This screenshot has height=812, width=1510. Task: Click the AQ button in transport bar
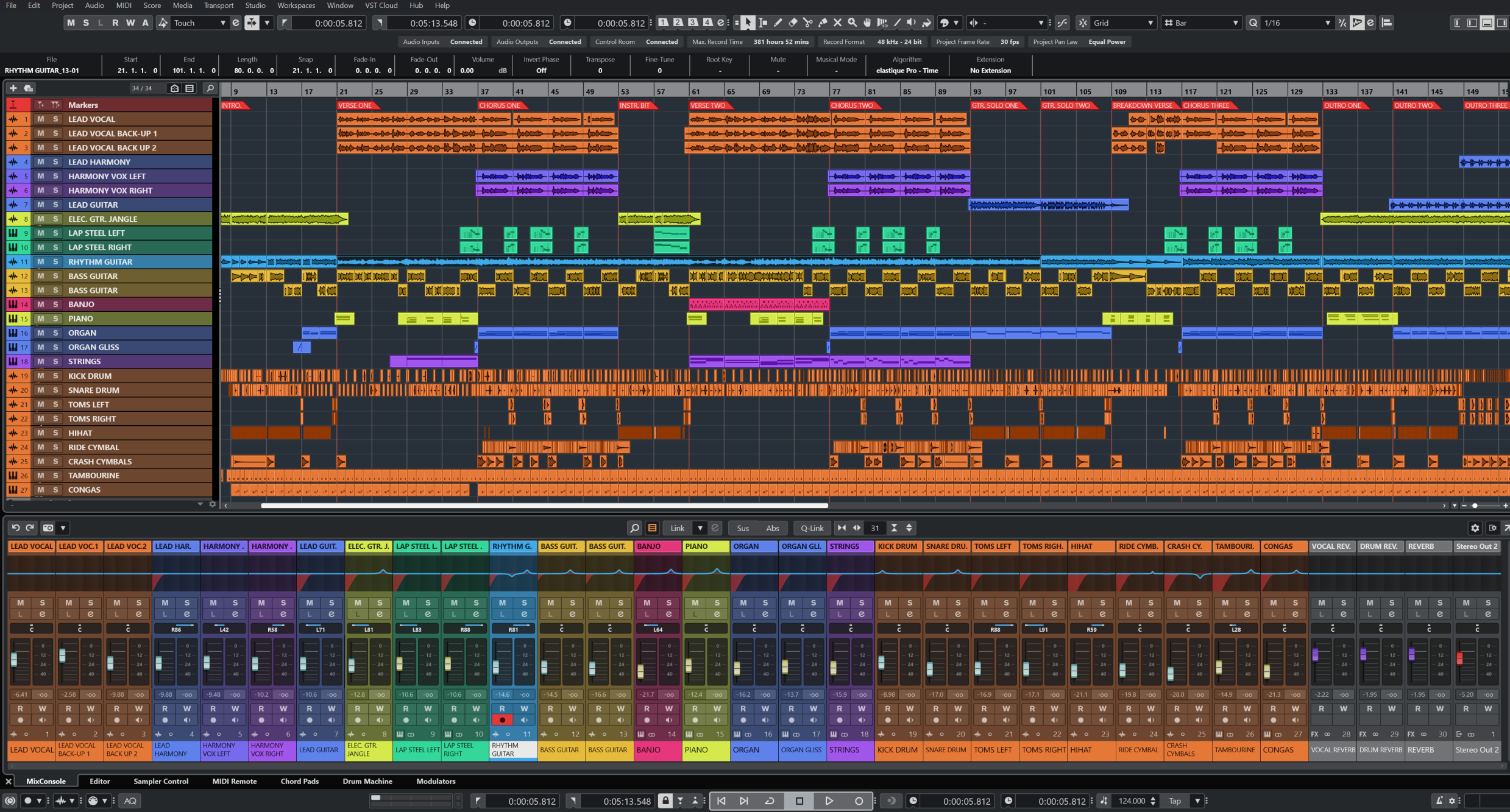(x=130, y=800)
